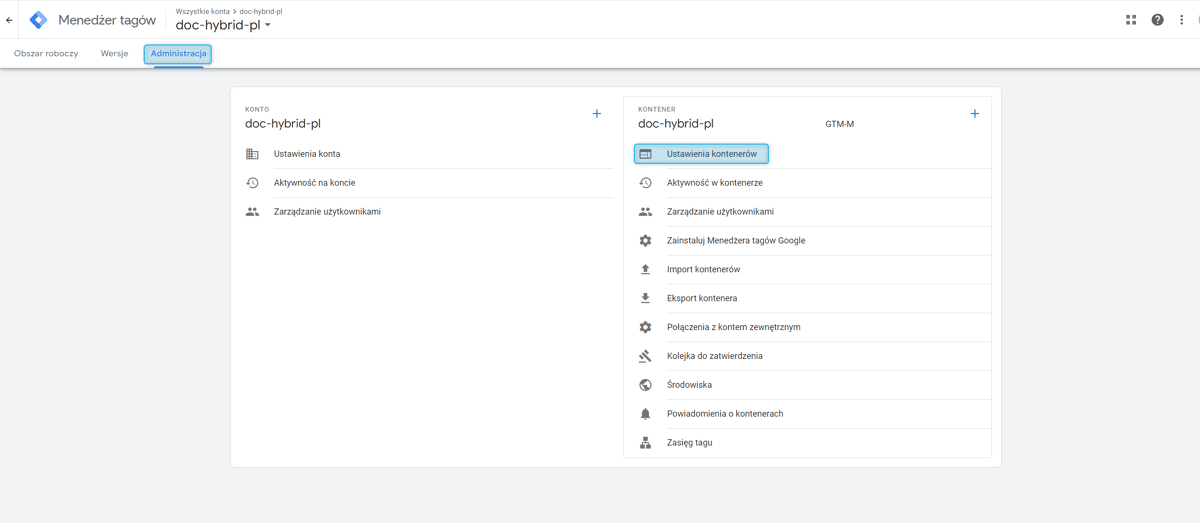Click the Połączenia z kontem zewnętrznym gear icon

pyautogui.click(x=646, y=327)
